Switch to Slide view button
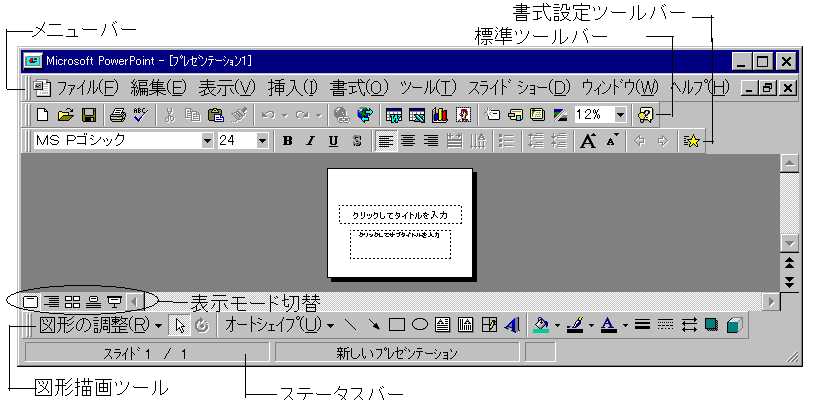This screenshot has width=816, height=400. click(32, 301)
